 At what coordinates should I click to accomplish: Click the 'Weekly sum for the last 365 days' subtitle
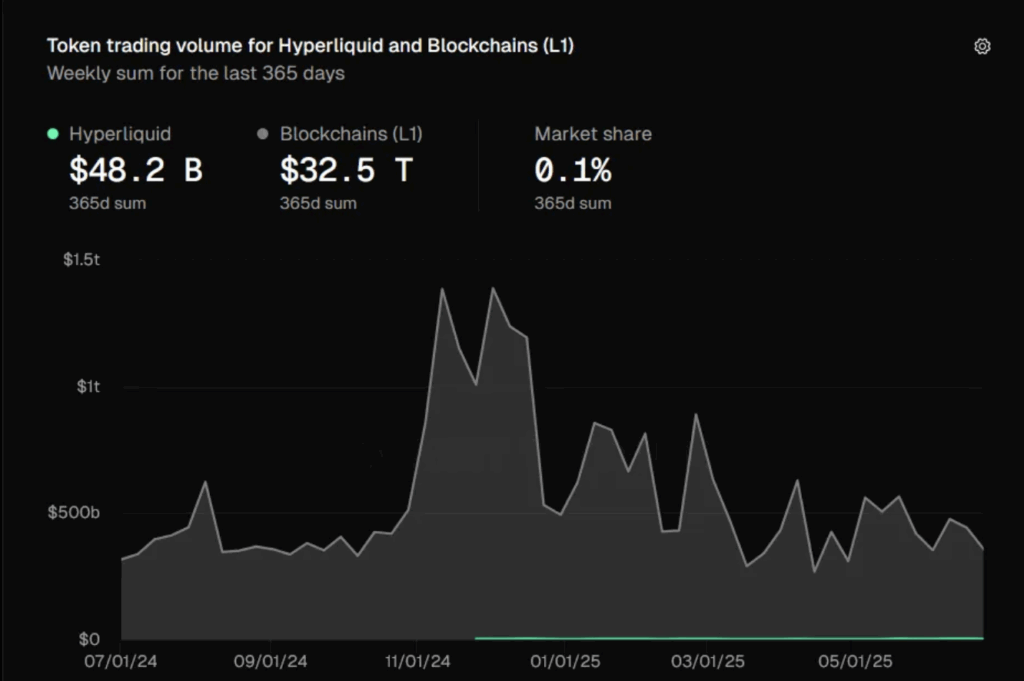[195, 73]
